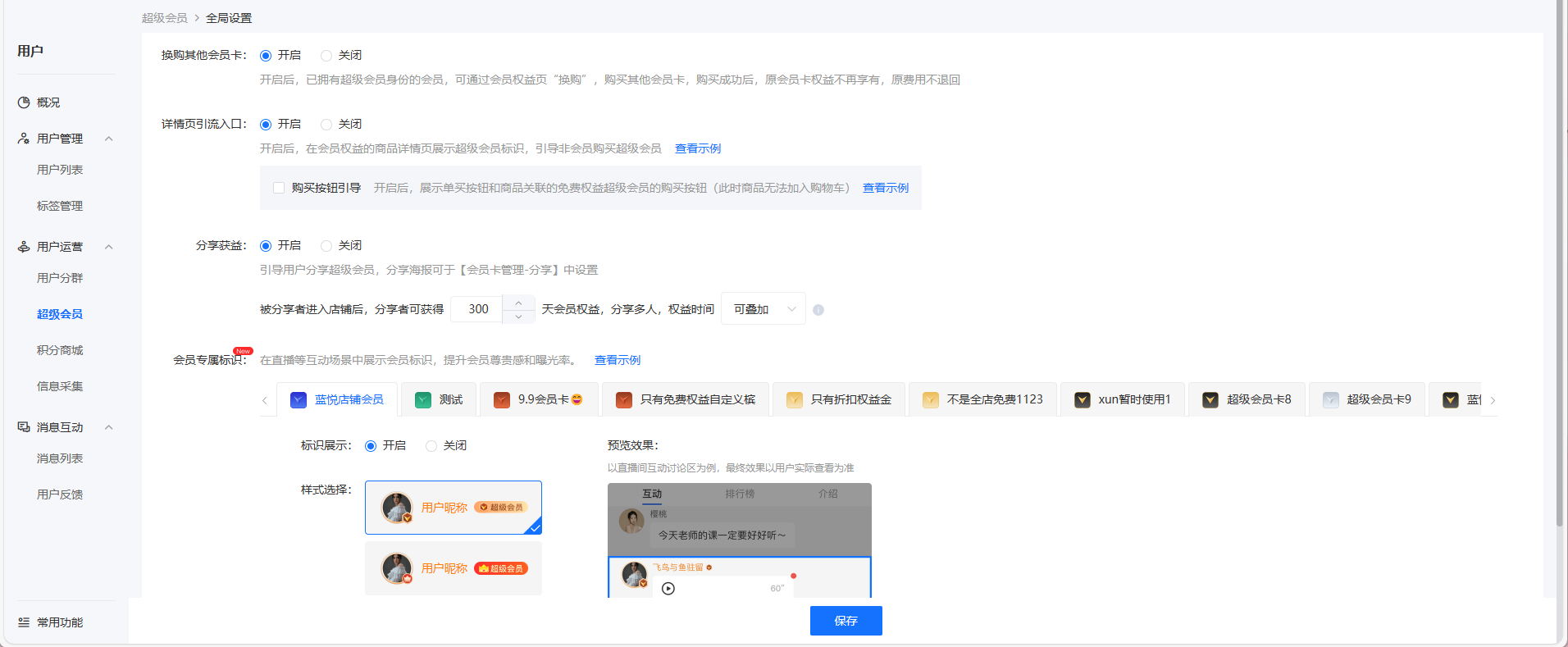The width and height of the screenshot is (1568, 647).
Task: Click the info icon beside 可叠加 dropdown
Action: pos(818,310)
